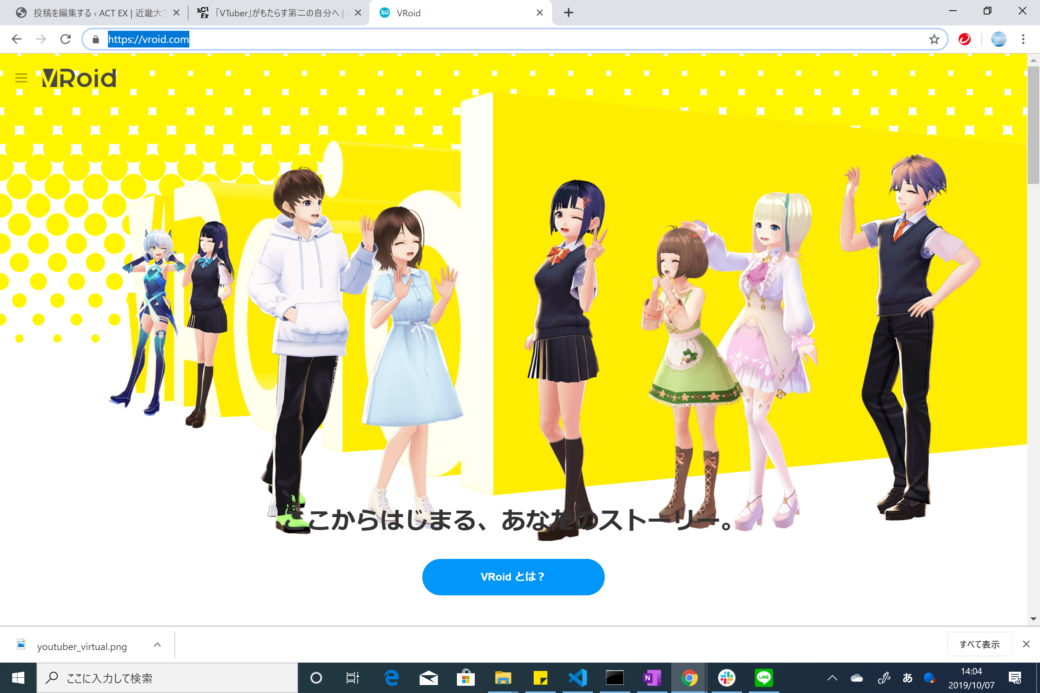
Task: Toggle Japanese IME input mode あ
Action: pyautogui.click(x=907, y=677)
